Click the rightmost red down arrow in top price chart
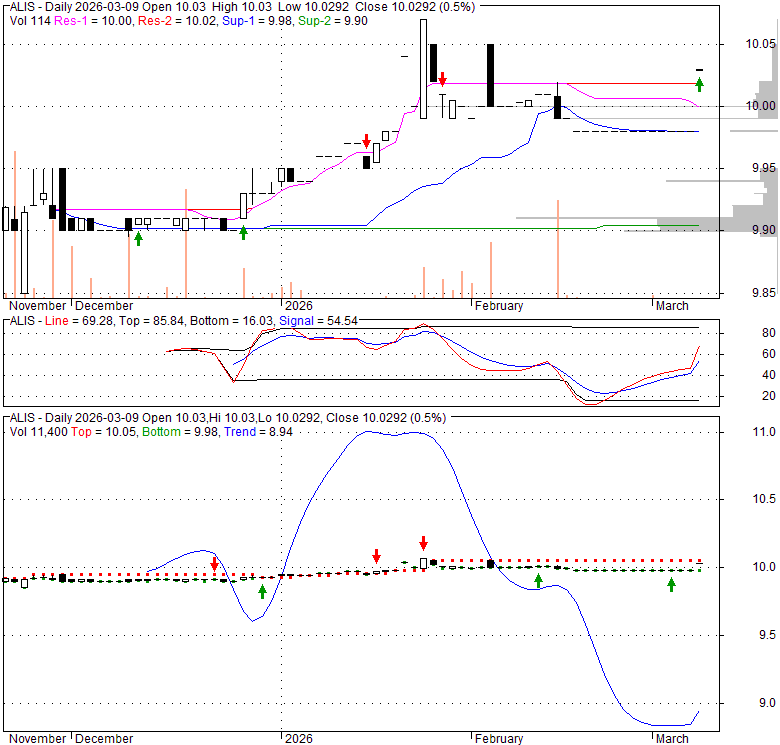Image resolution: width=780 pixels, height=745 pixels. coord(442,78)
